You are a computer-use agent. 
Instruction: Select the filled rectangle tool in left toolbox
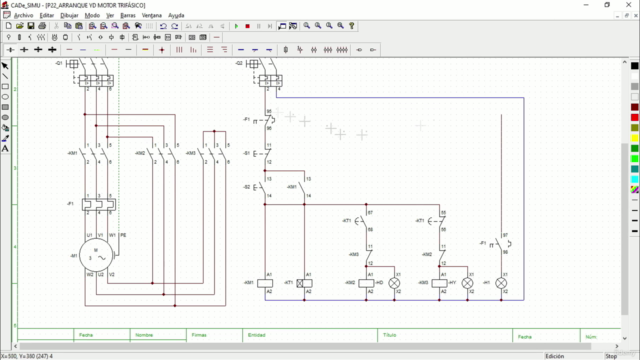click(x=5, y=107)
